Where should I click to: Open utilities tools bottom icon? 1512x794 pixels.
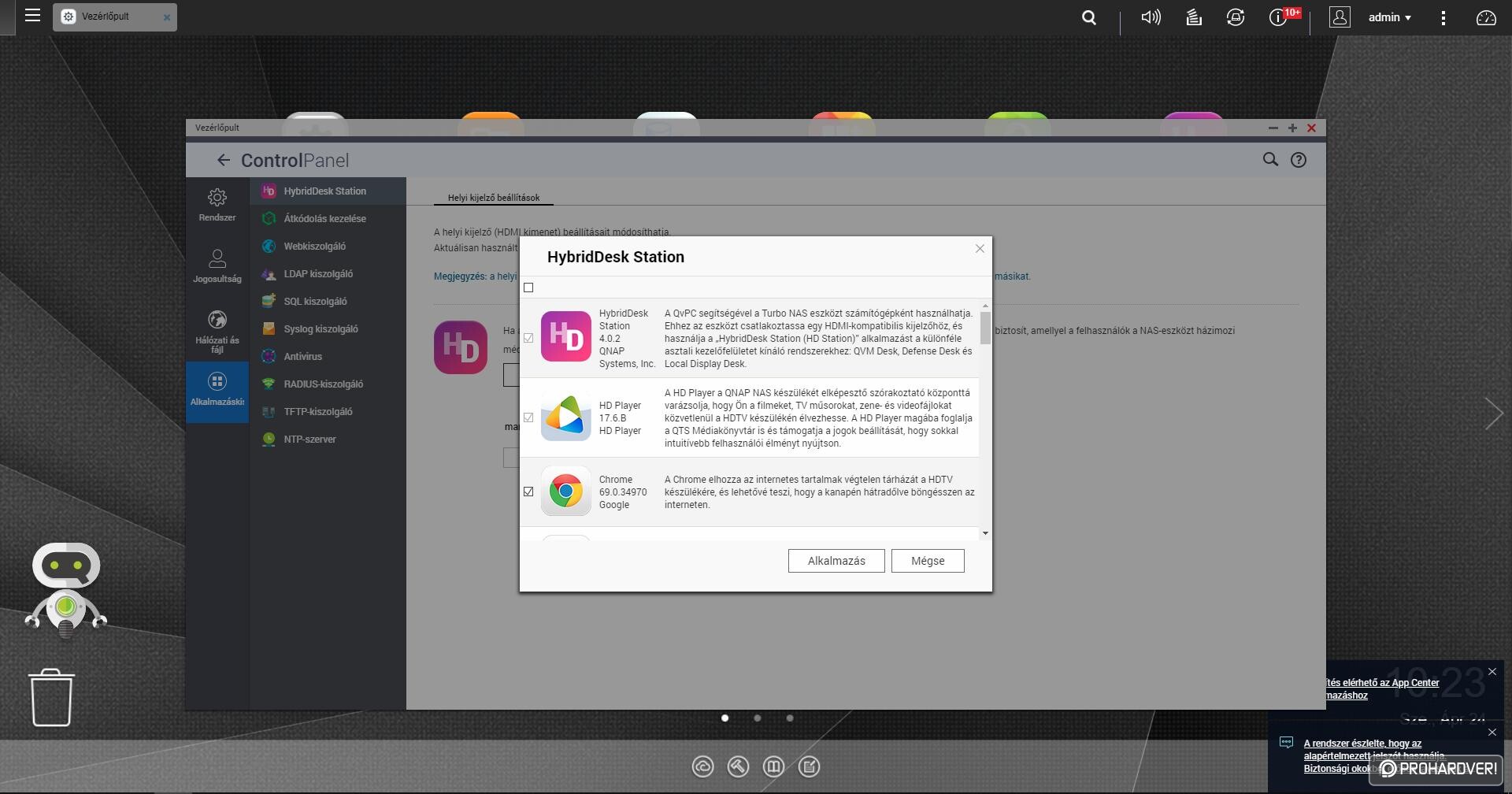(x=738, y=766)
